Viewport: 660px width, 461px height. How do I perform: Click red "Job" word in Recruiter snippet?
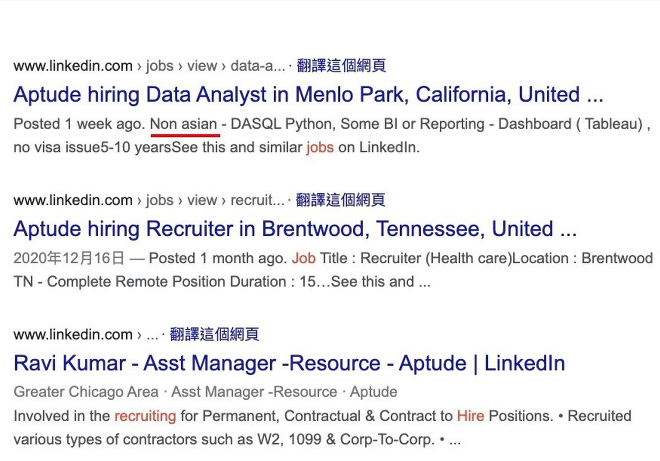(x=303, y=258)
